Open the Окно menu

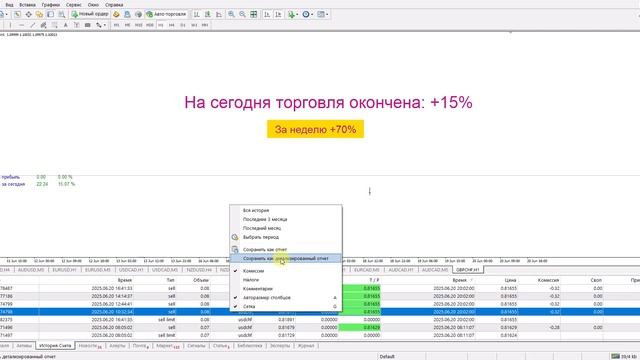[93, 5]
